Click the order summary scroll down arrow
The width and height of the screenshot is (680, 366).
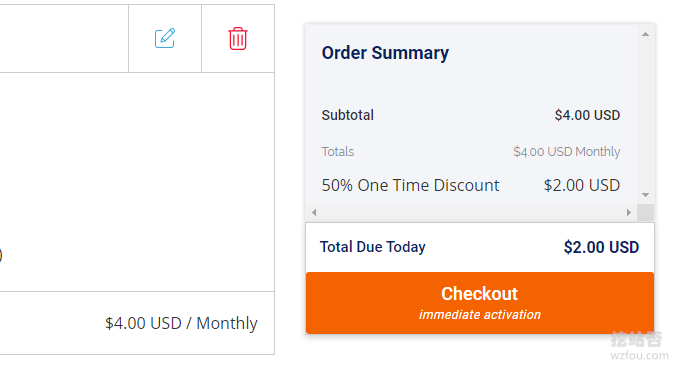pos(645,195)
